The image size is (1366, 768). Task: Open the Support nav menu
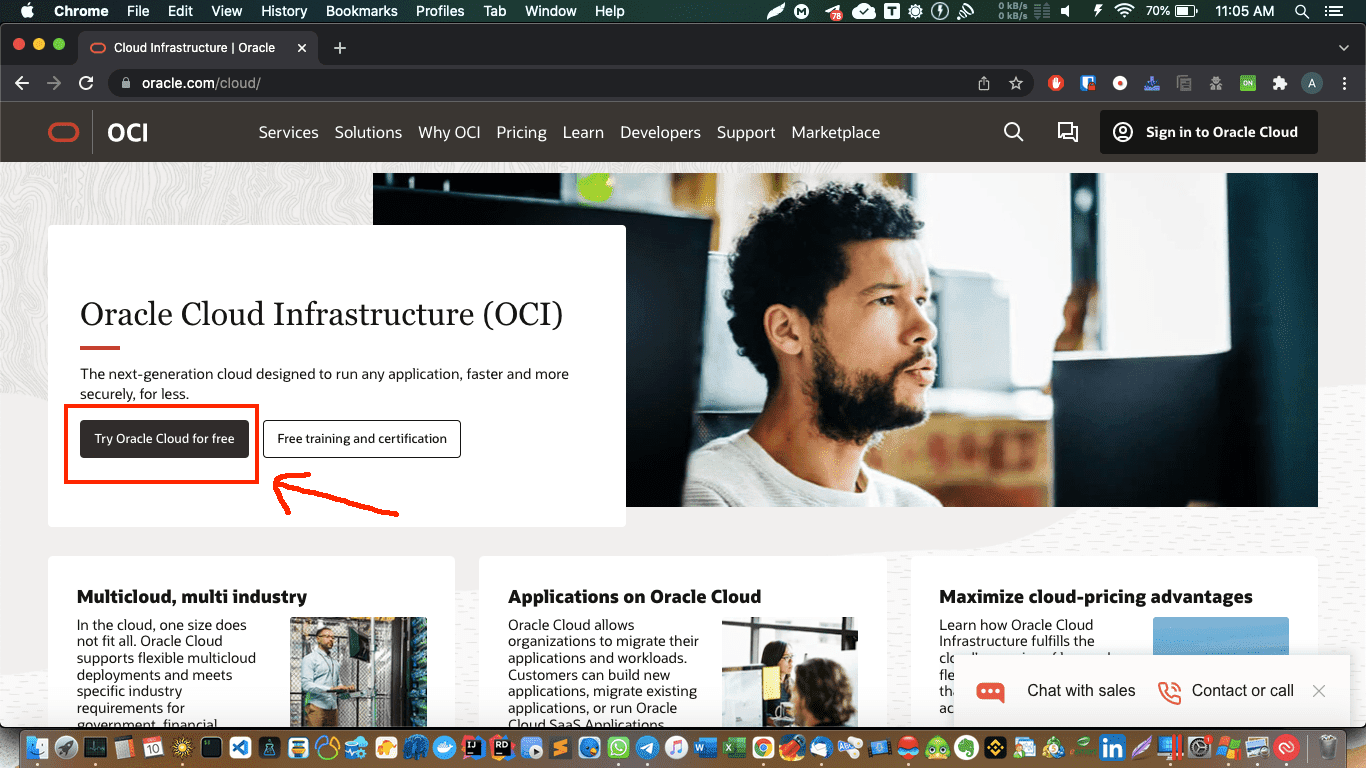pyautogui.click(x=746, y=132)
